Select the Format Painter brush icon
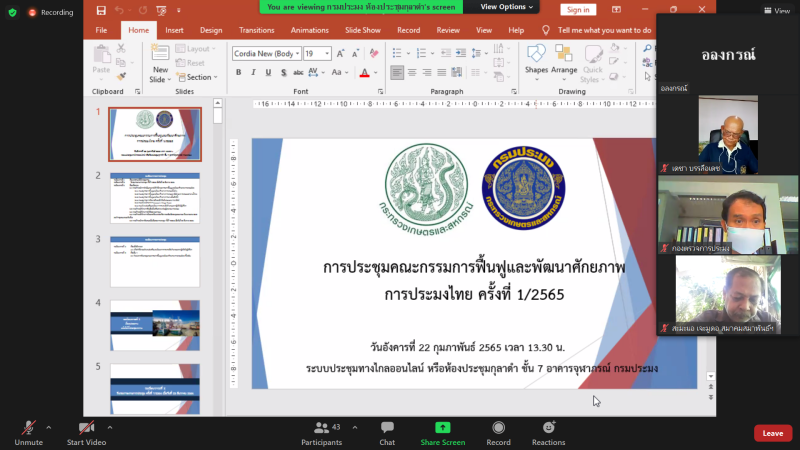Image resolution: width=800 pixels, height=450 pixels. tap(121, 77)
